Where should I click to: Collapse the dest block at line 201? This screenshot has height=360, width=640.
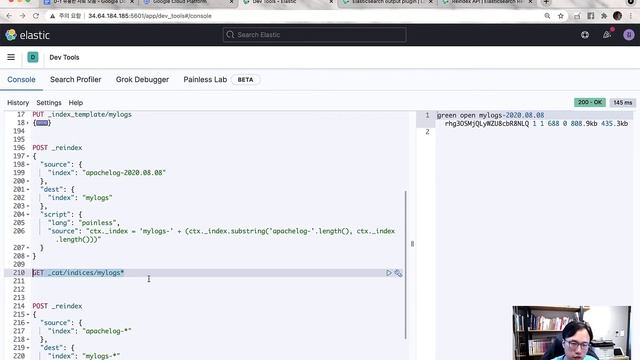[28, 189]
